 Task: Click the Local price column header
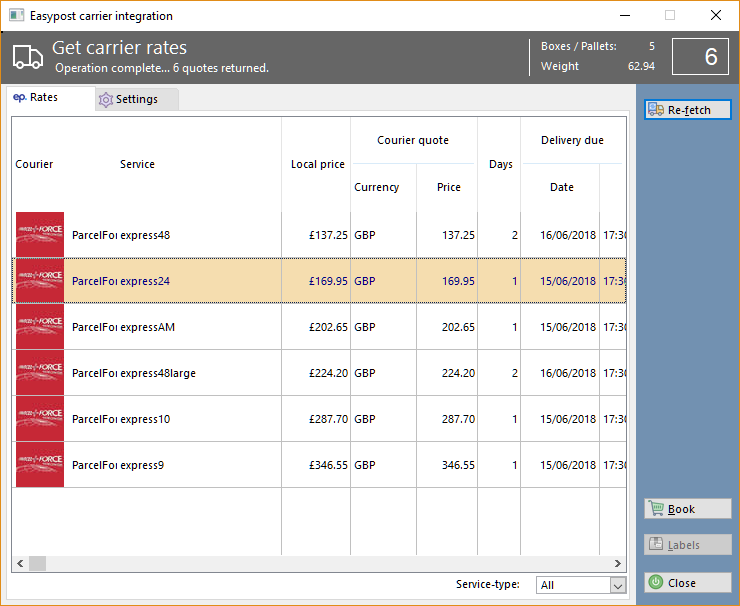(318, 164)
